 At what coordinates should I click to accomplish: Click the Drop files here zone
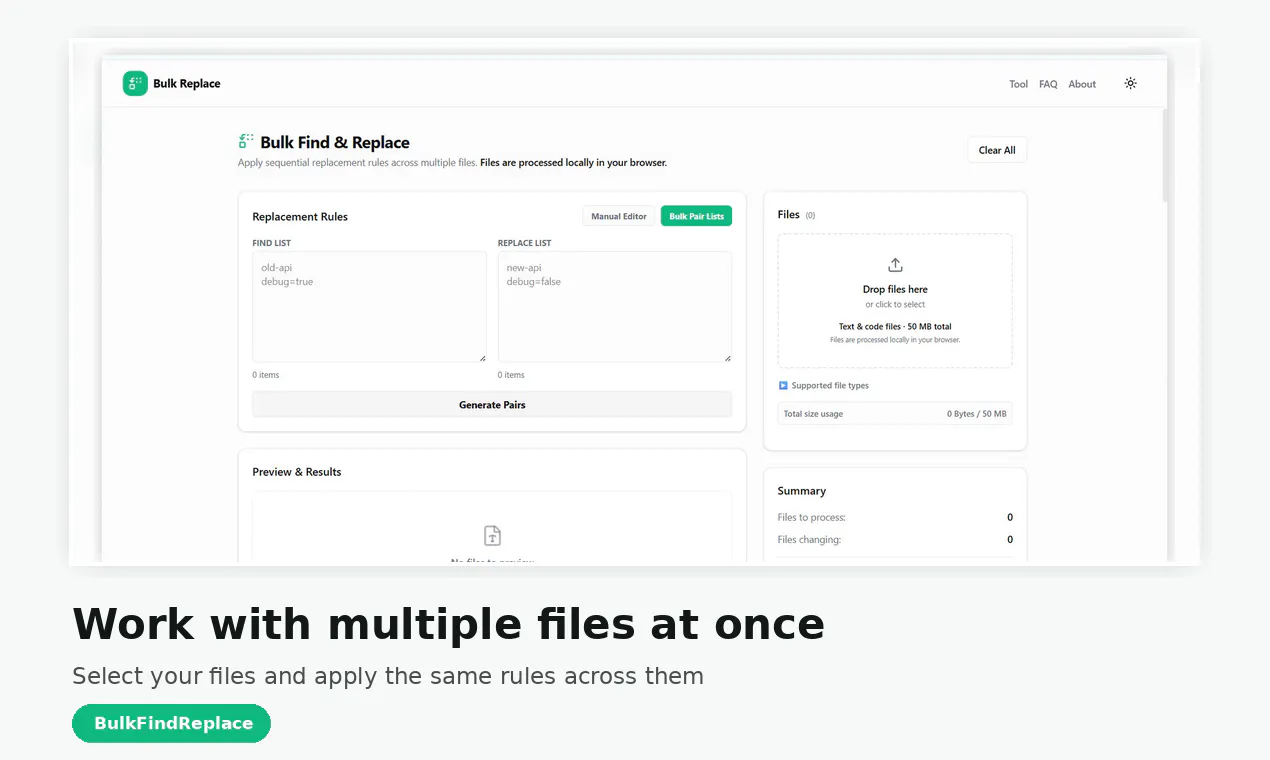click(895, 301)
